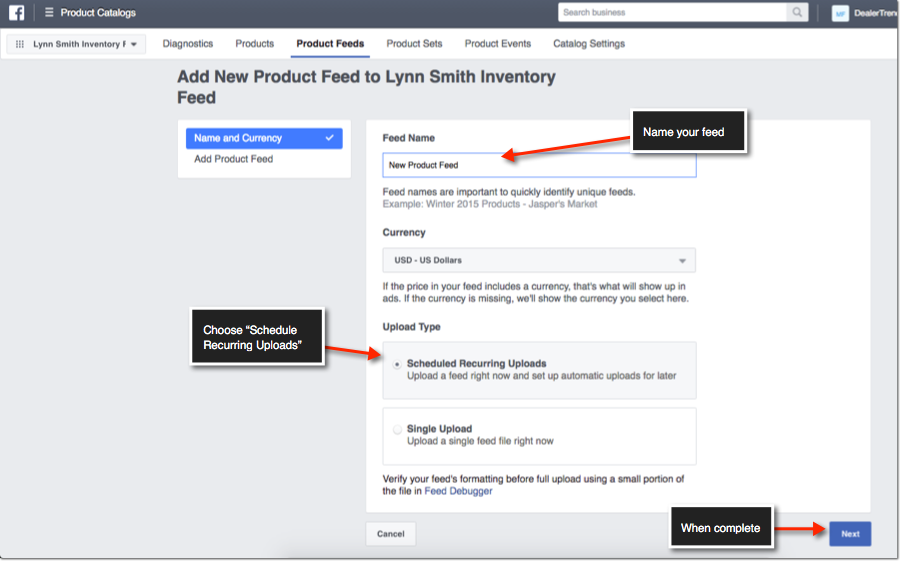Click the 'Example: Winter 2015 Products' hint text
The width and height of the screenshot is (900, 561).
[490, 204]
